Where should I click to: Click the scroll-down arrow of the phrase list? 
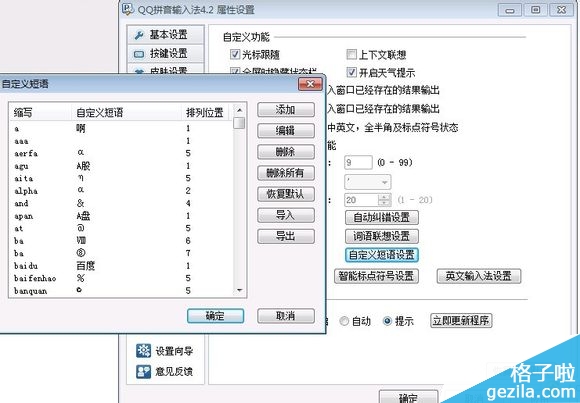tap(239, 290)
